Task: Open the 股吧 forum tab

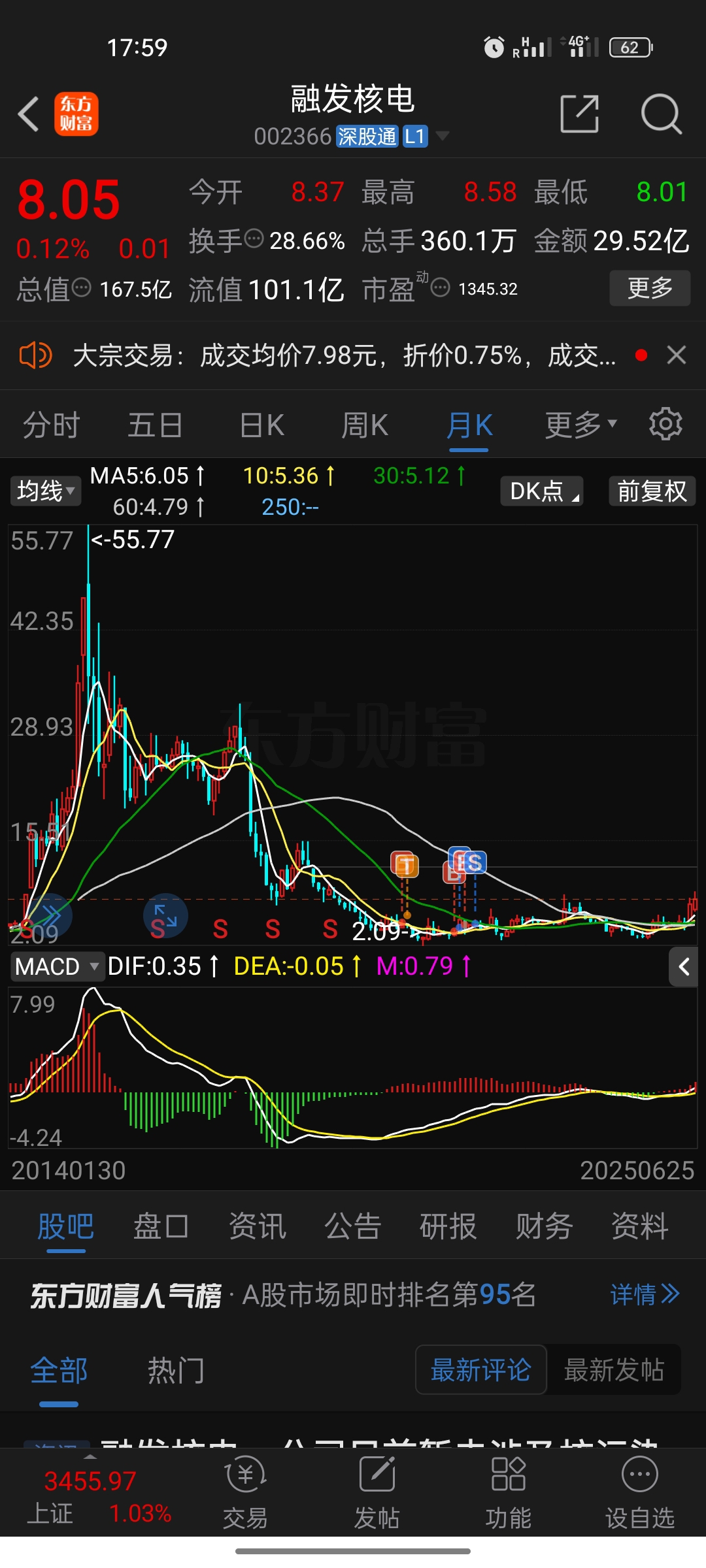Action: click(x=65, y=1226)
